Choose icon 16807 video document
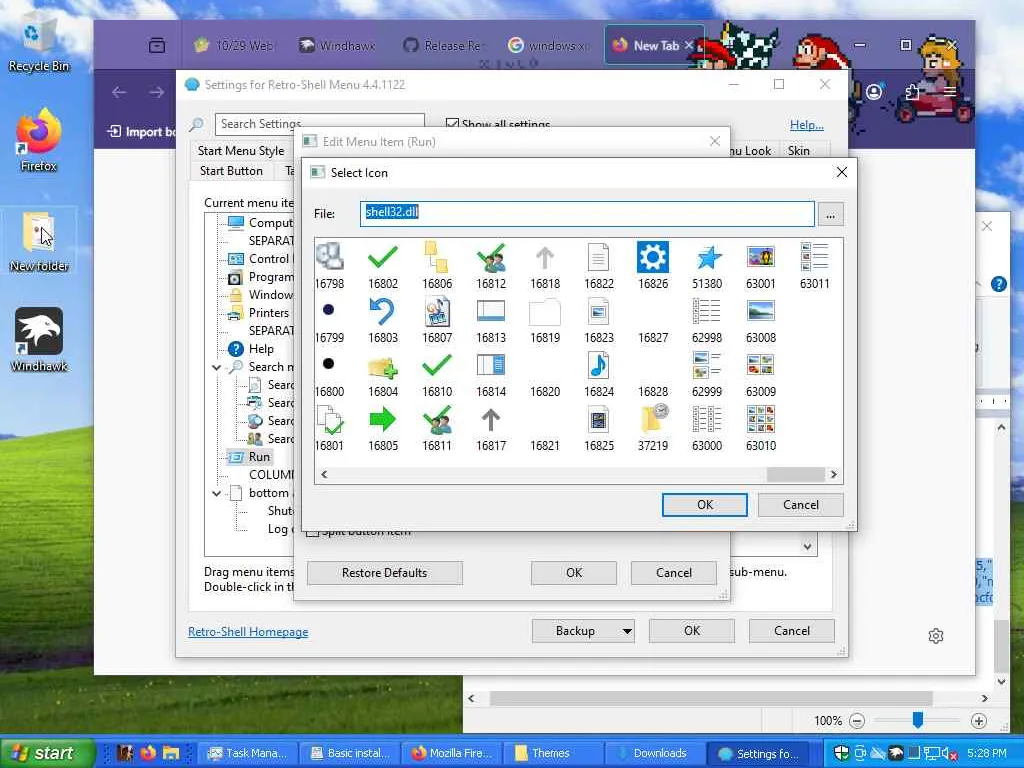Screen dimensions: 1024x768 tap(437, 312)
